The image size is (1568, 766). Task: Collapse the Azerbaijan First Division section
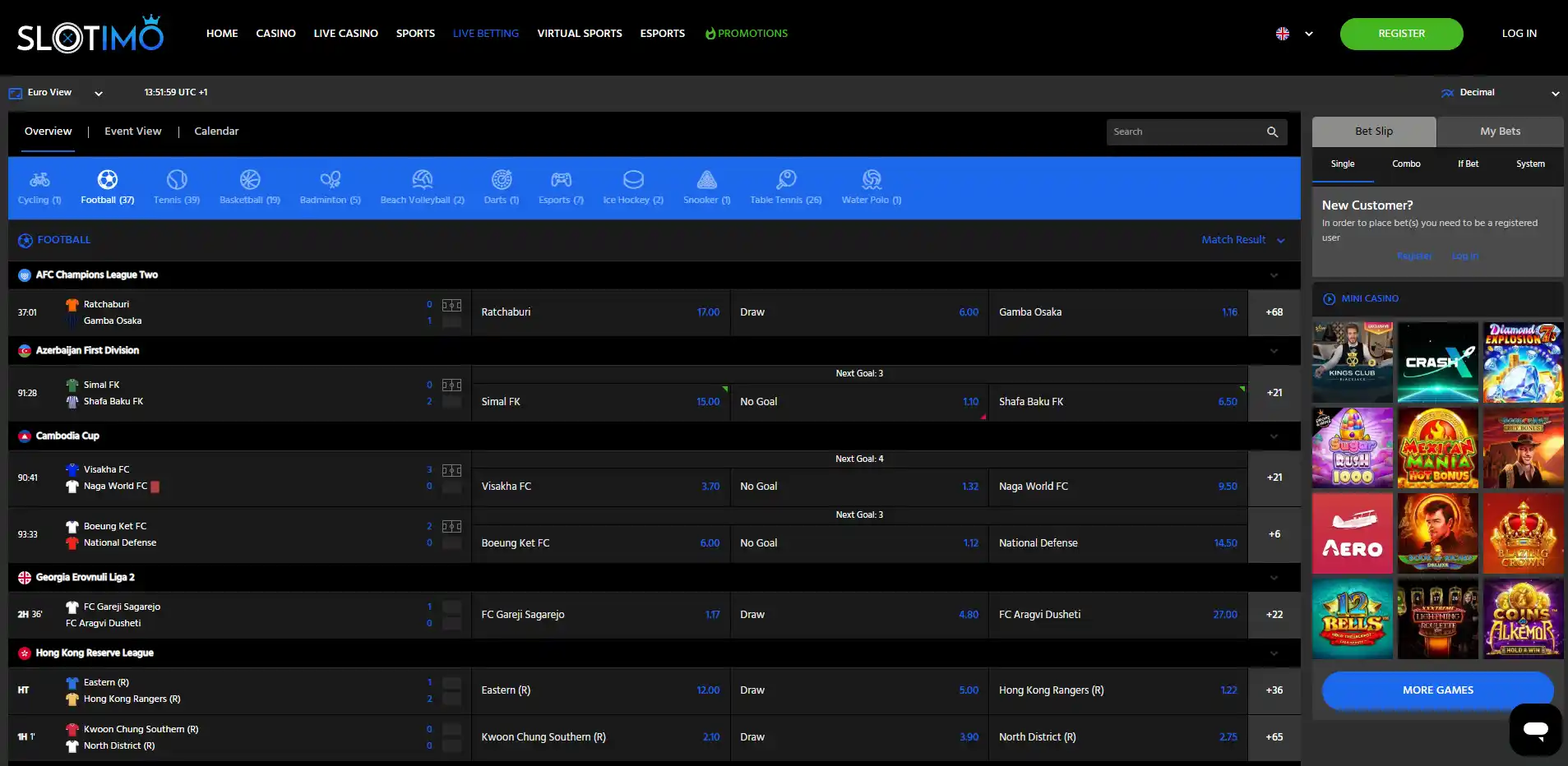point(1274,351)
